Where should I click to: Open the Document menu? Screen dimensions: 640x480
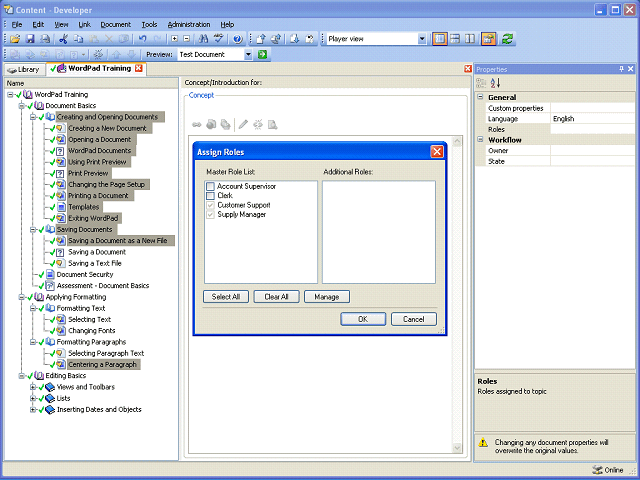(x=116, y=24)
